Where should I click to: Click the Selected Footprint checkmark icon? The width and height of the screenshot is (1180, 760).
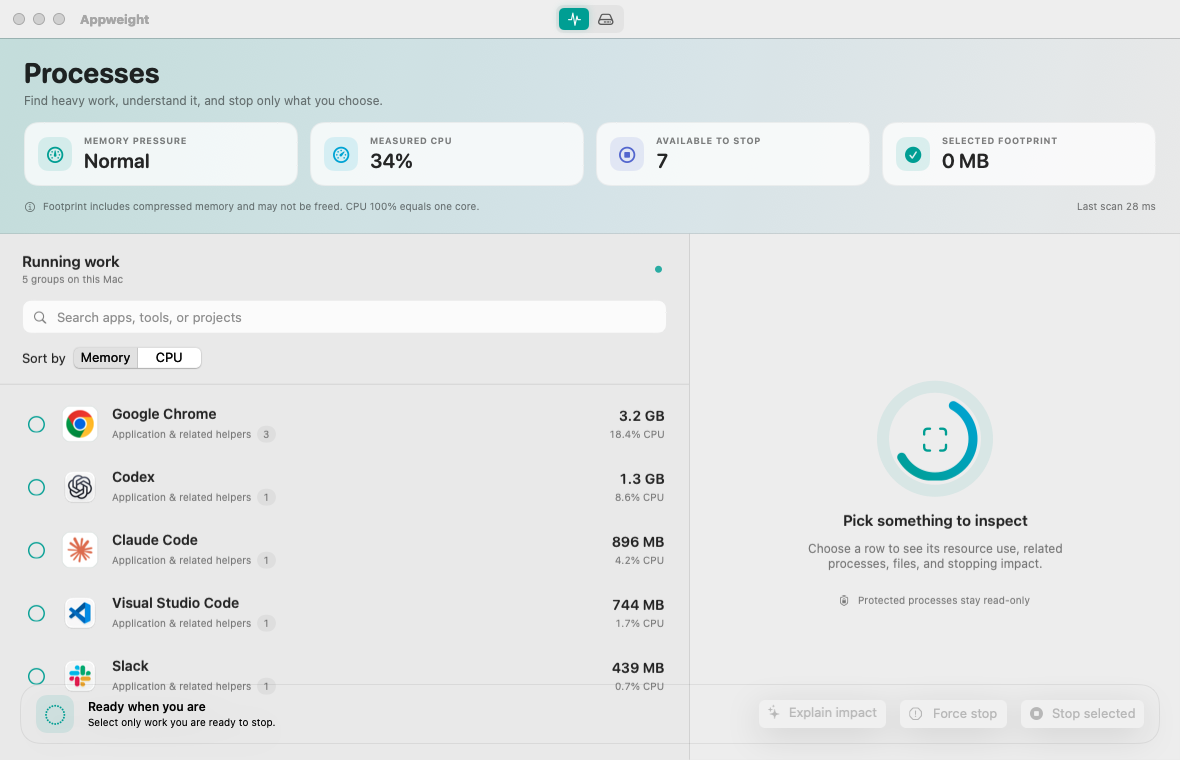tap(913, 154)
